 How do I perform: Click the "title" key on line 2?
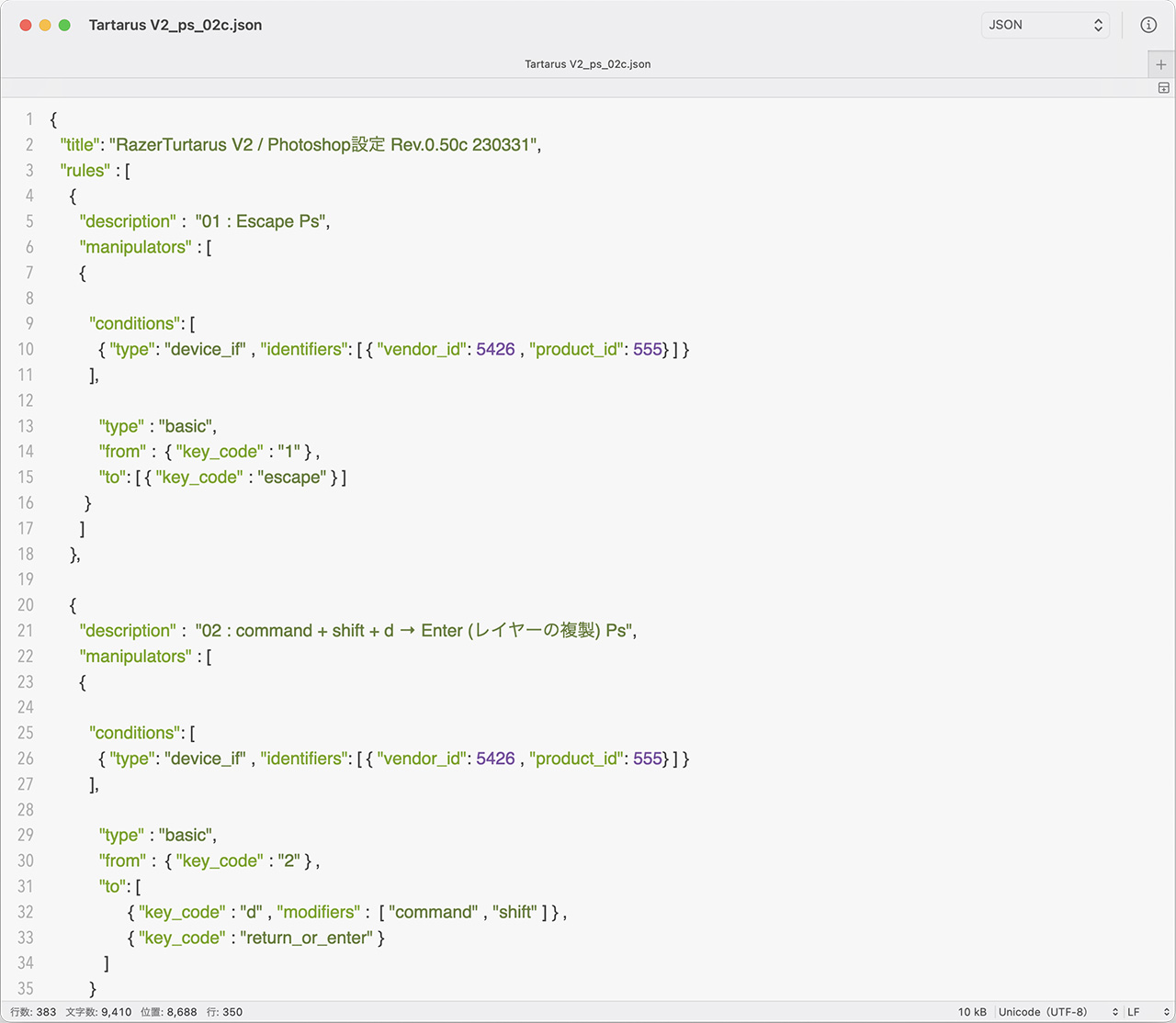[x=80, y=144]
